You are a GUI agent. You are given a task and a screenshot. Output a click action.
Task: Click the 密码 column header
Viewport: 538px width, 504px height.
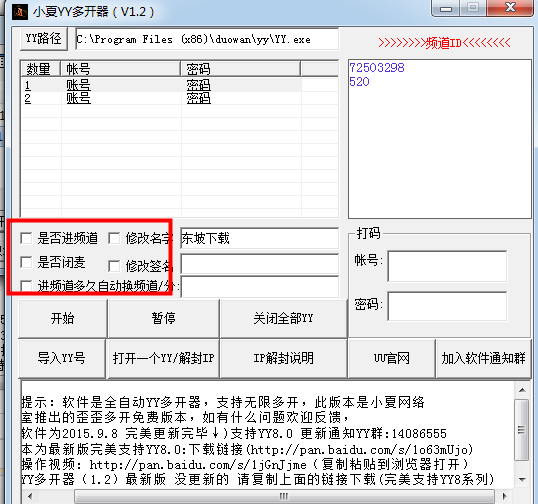(x=240, y=69)
